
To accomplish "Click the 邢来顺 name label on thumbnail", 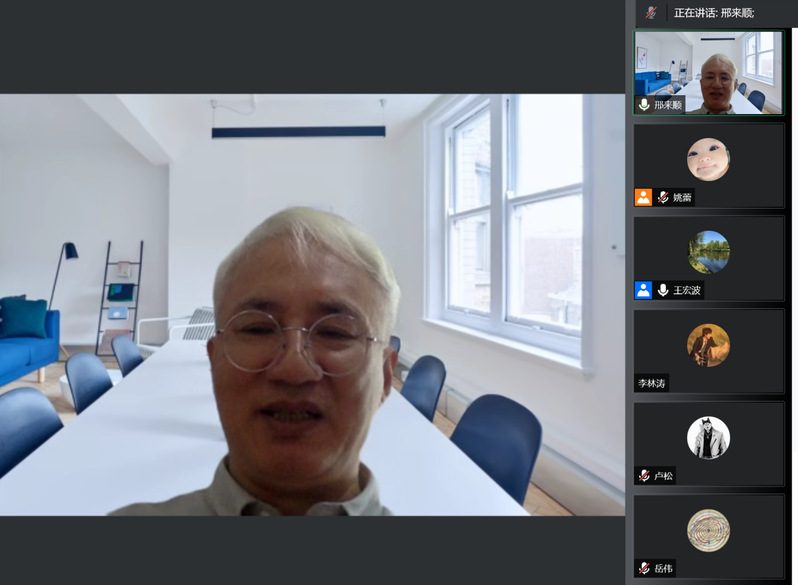I will (x=668, y=104).
